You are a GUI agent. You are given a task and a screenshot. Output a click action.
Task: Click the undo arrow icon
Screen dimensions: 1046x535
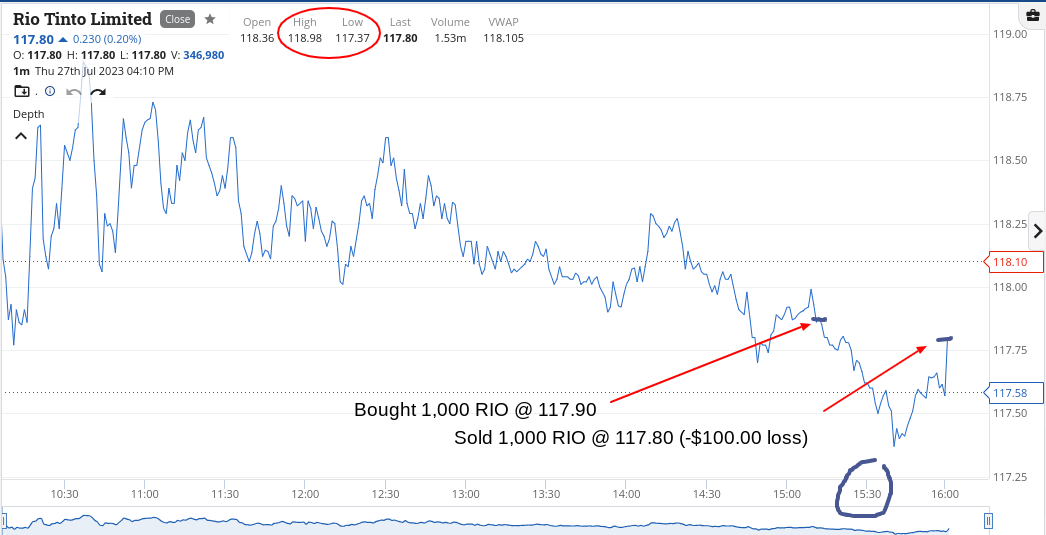73,92
